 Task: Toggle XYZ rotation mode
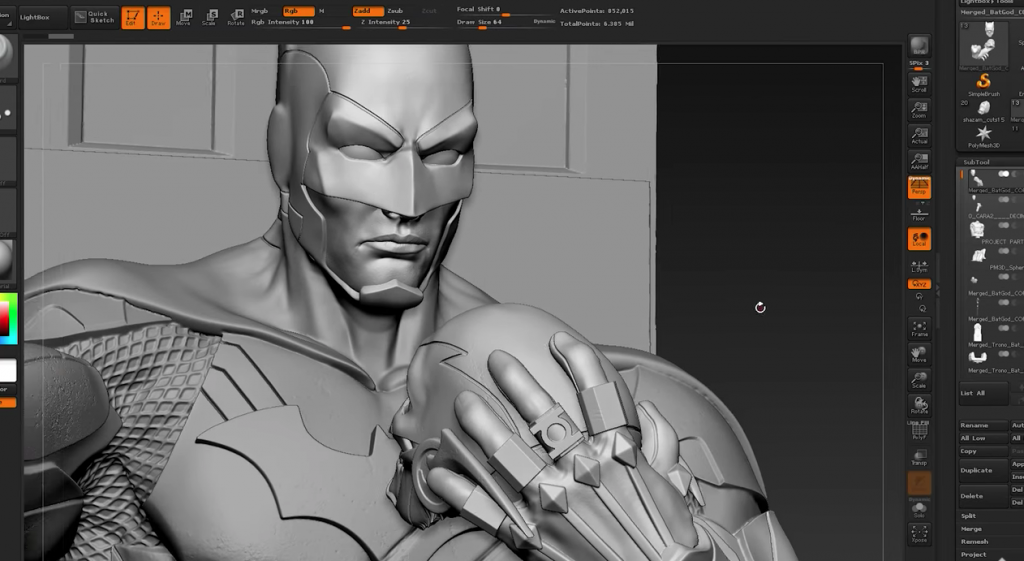click(x=920, y=284)
